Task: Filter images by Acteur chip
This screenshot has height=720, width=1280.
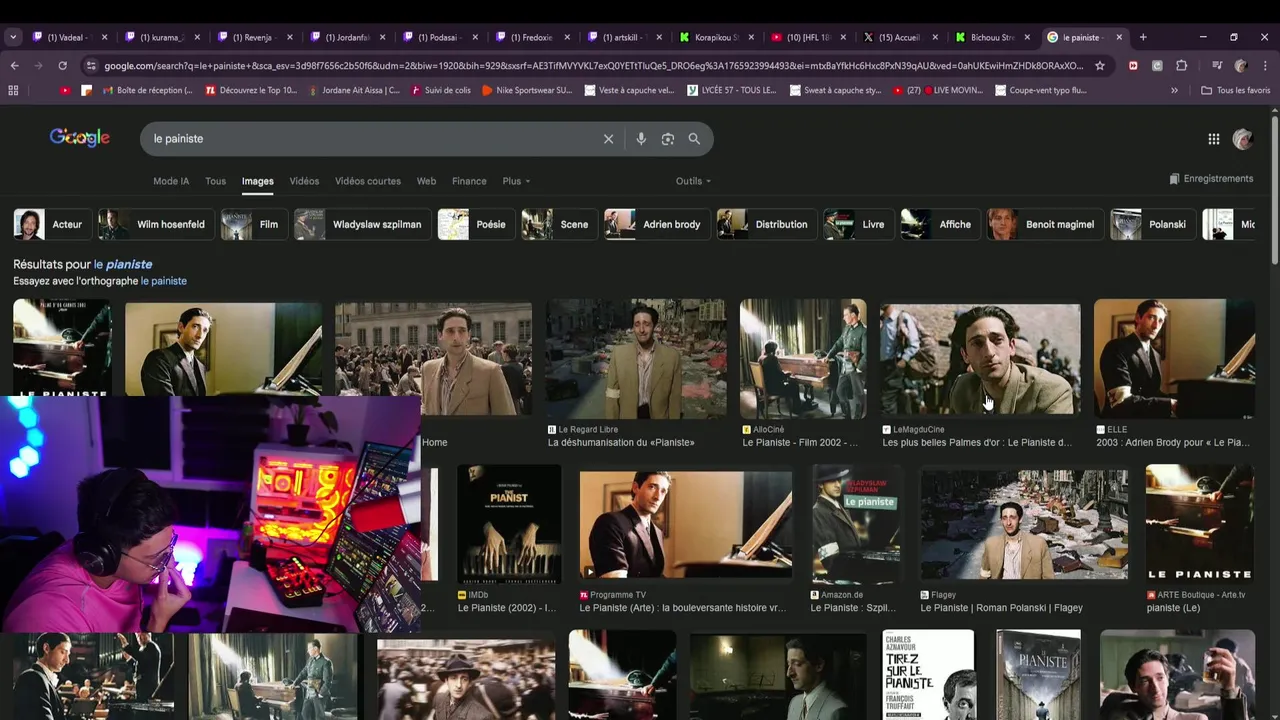Action: click(53, 224)
